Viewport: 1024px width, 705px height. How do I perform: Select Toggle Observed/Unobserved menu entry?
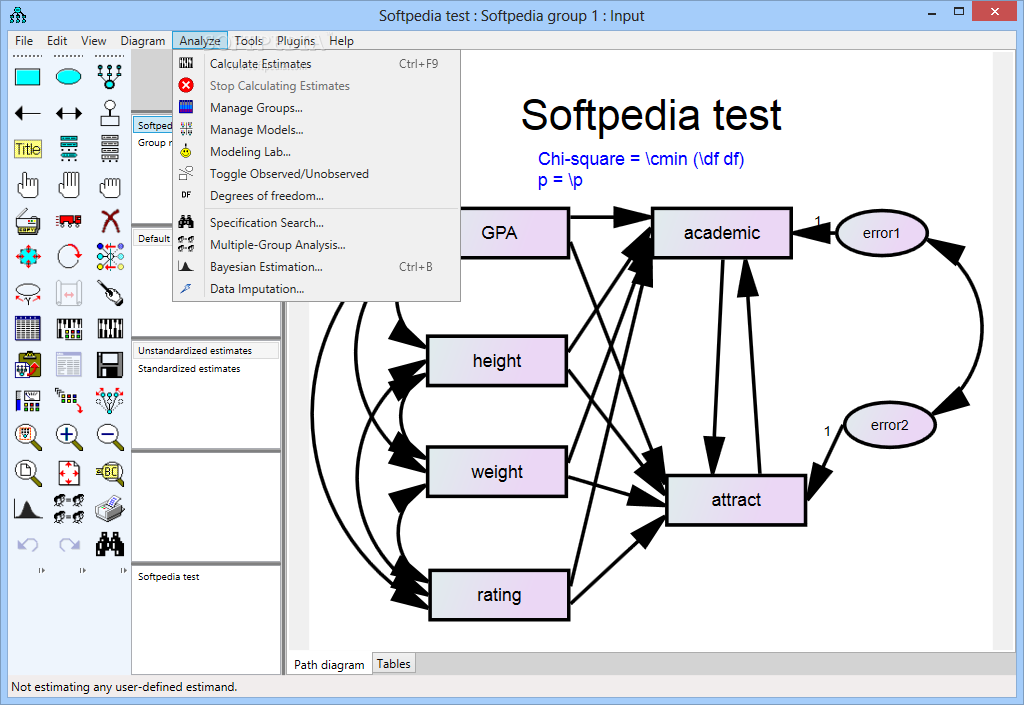317,174
